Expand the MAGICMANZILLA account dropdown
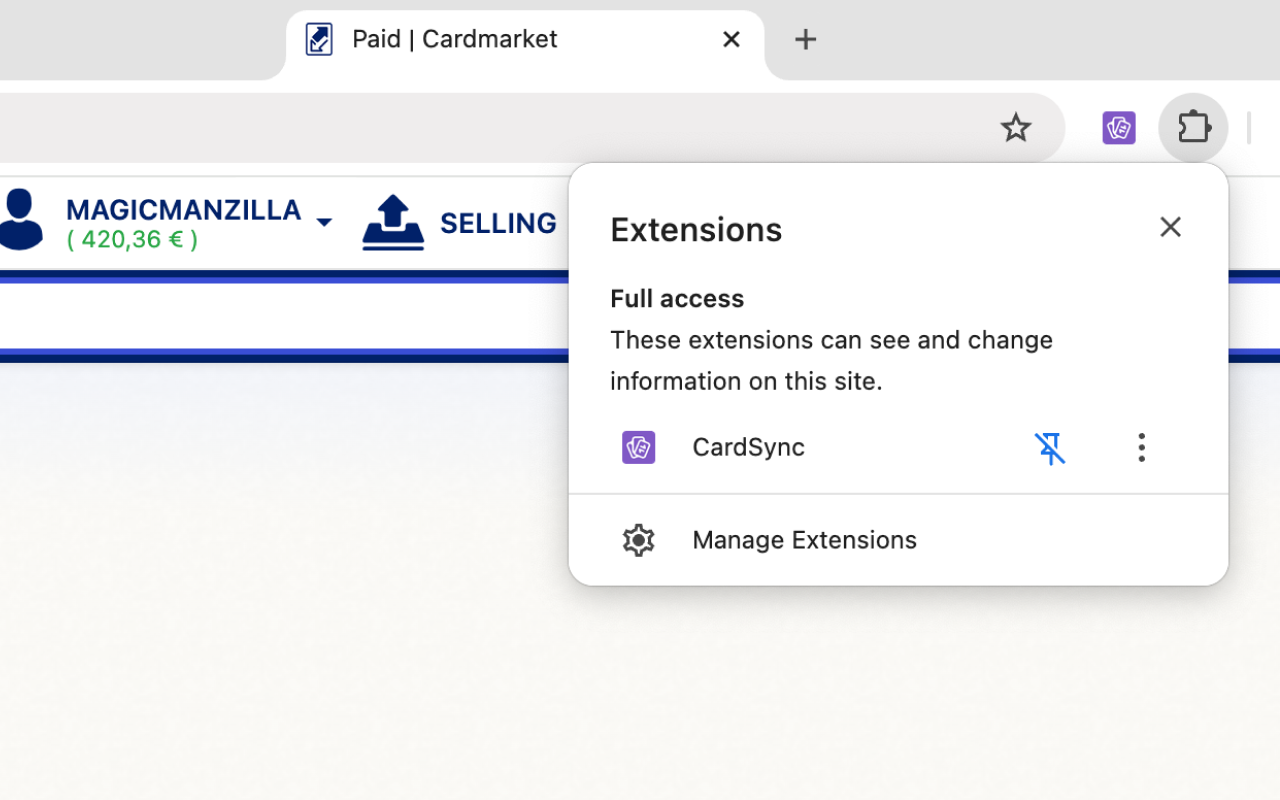The height and width of the screenshot is (800, 1280). [324, 222]
